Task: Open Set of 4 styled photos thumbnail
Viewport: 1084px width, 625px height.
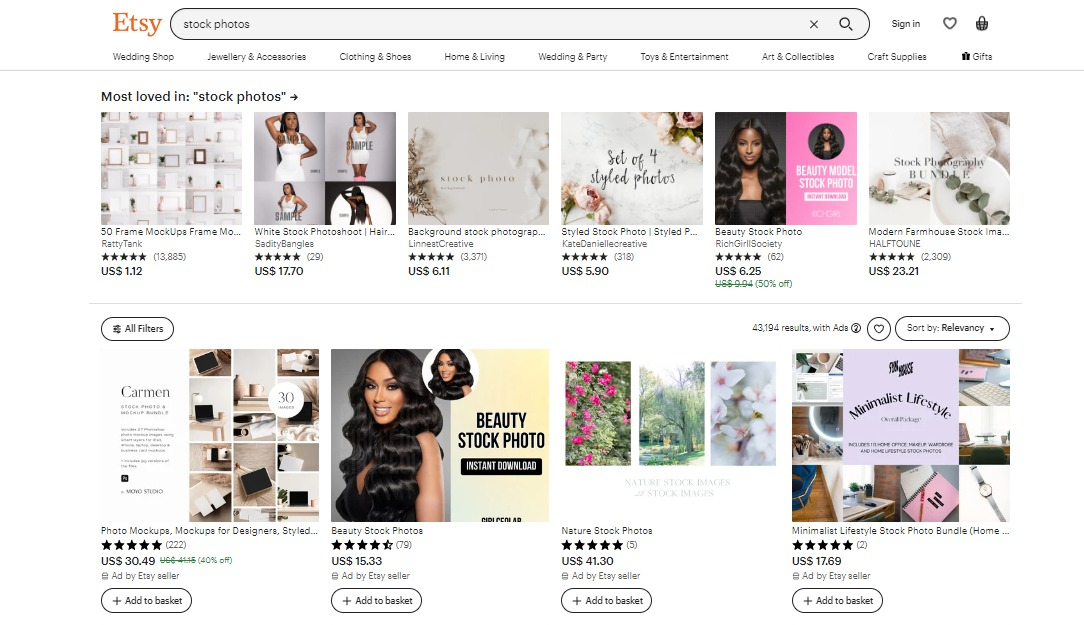Action: pyautogui.click(x=632, y=168)
